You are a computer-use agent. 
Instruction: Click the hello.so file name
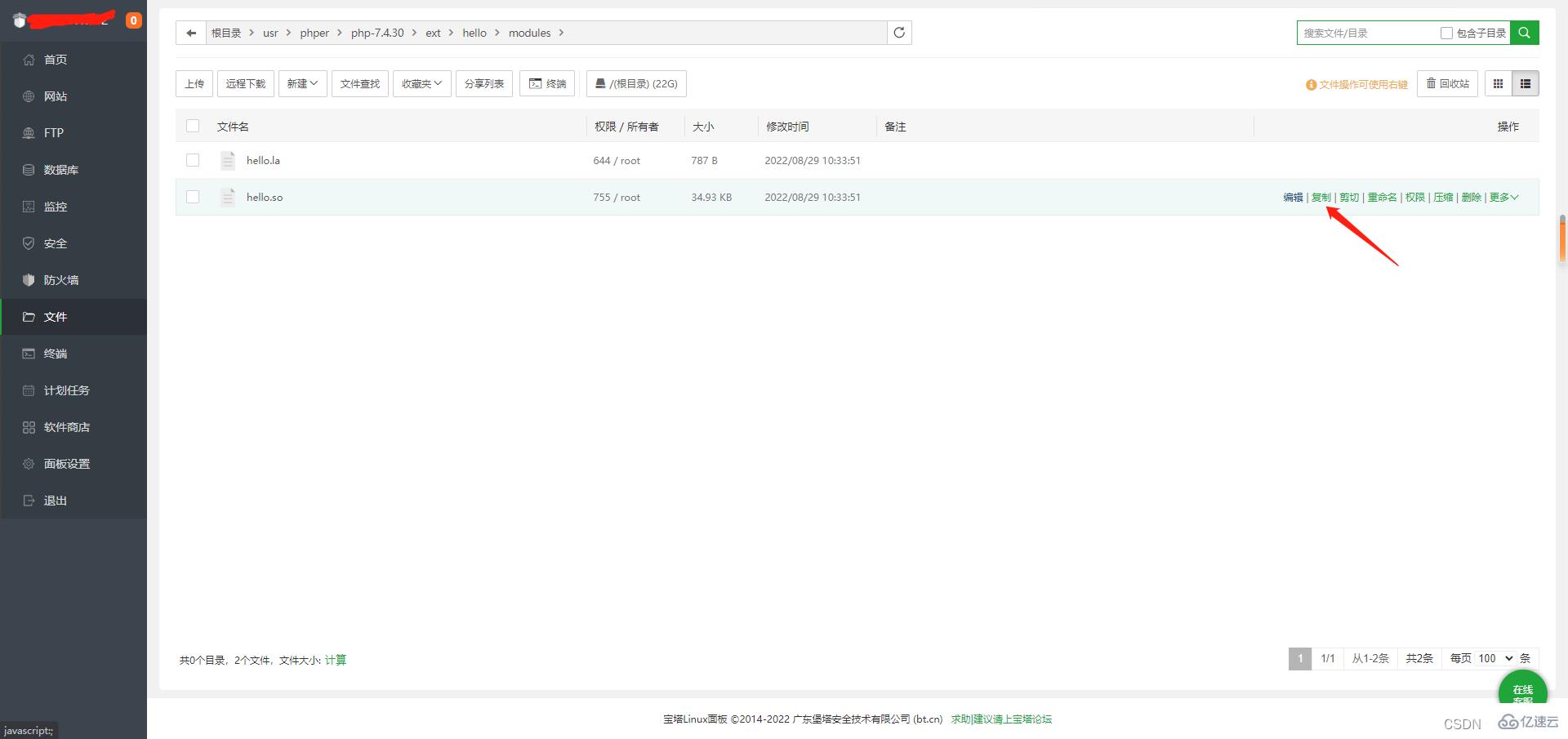[x=265, y=197]
